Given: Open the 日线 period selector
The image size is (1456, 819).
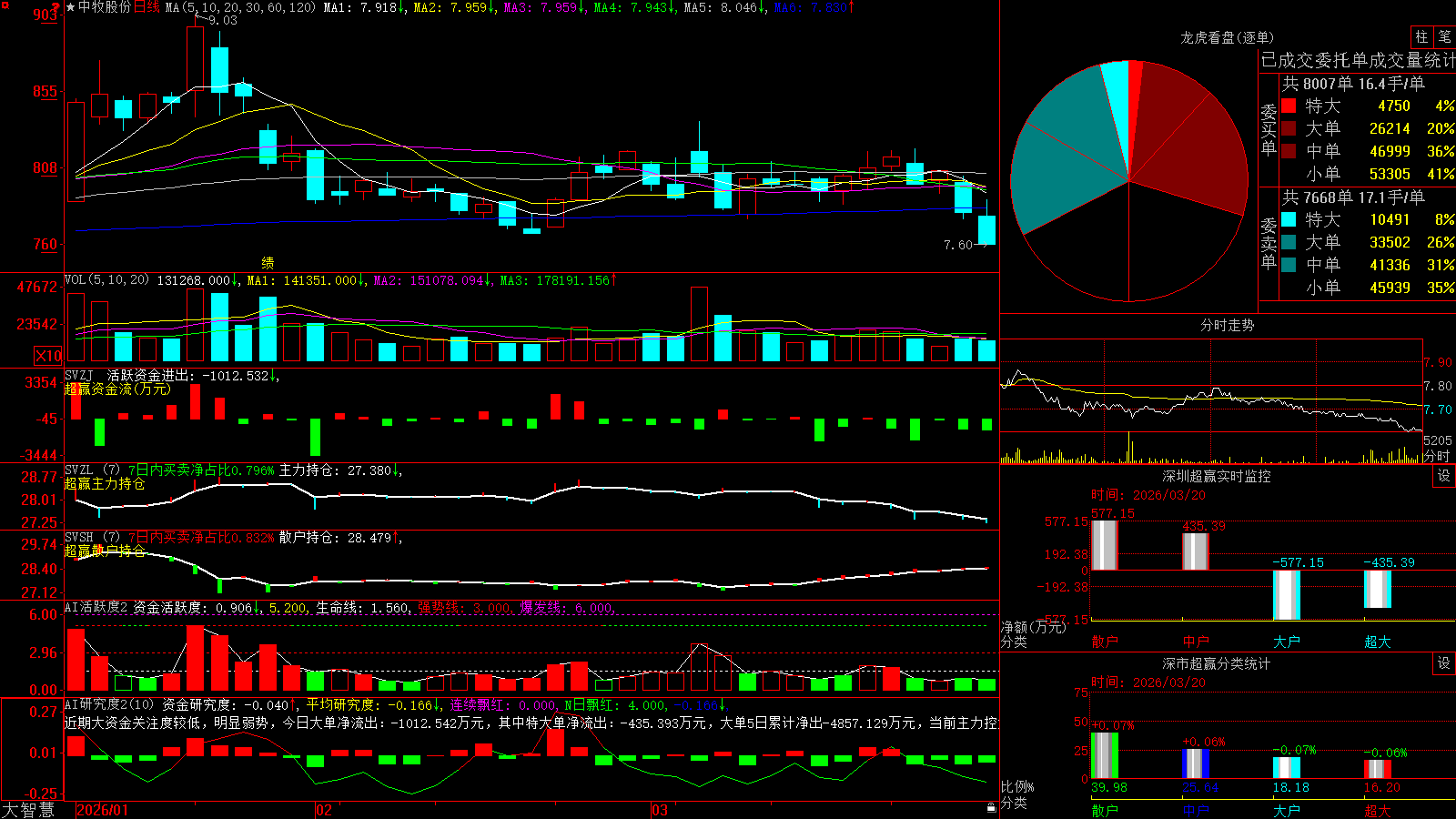Looking at the screenshot, I should (x=147, y=7).
